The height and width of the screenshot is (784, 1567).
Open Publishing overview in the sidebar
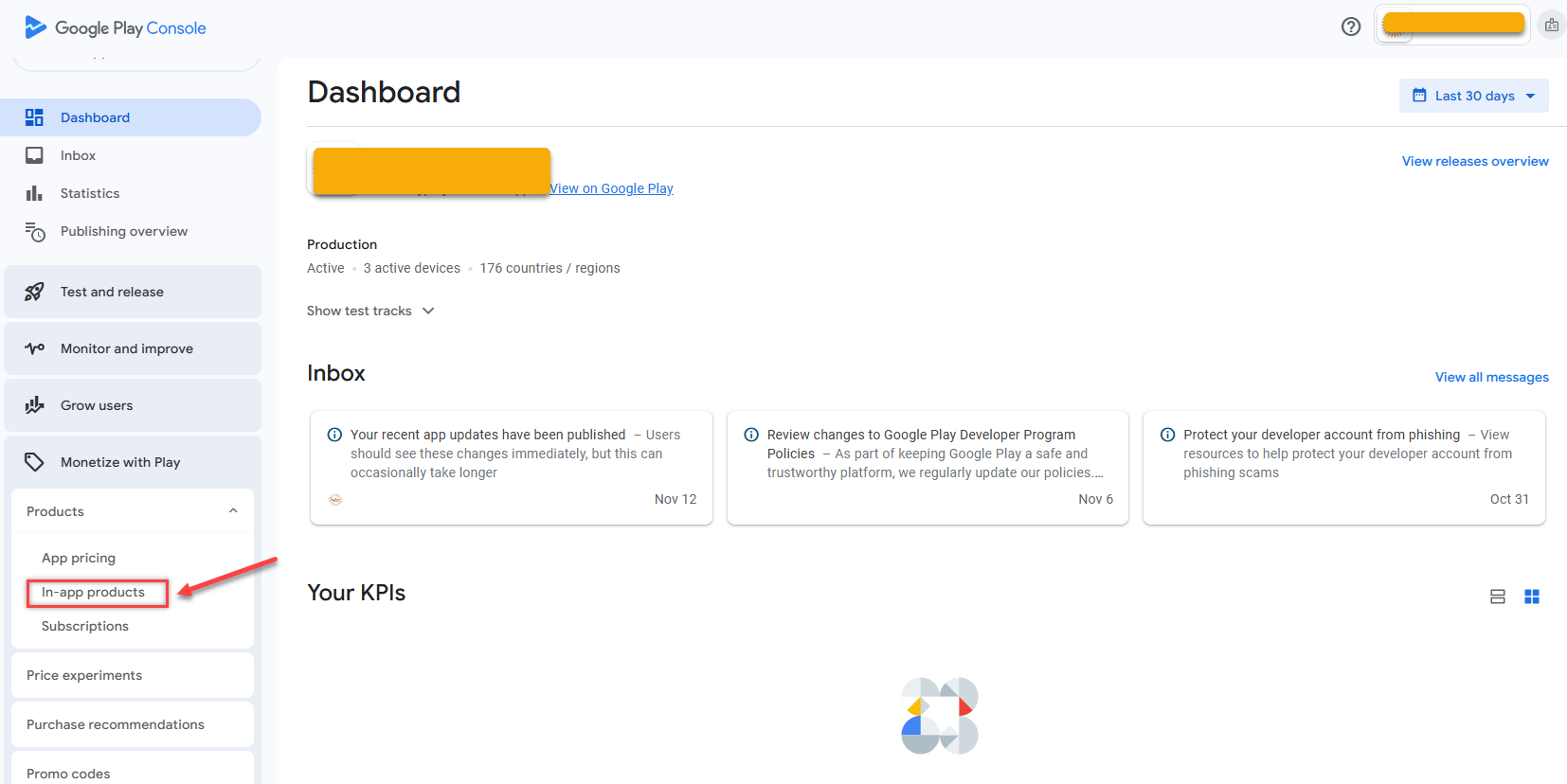click(131, 231)
